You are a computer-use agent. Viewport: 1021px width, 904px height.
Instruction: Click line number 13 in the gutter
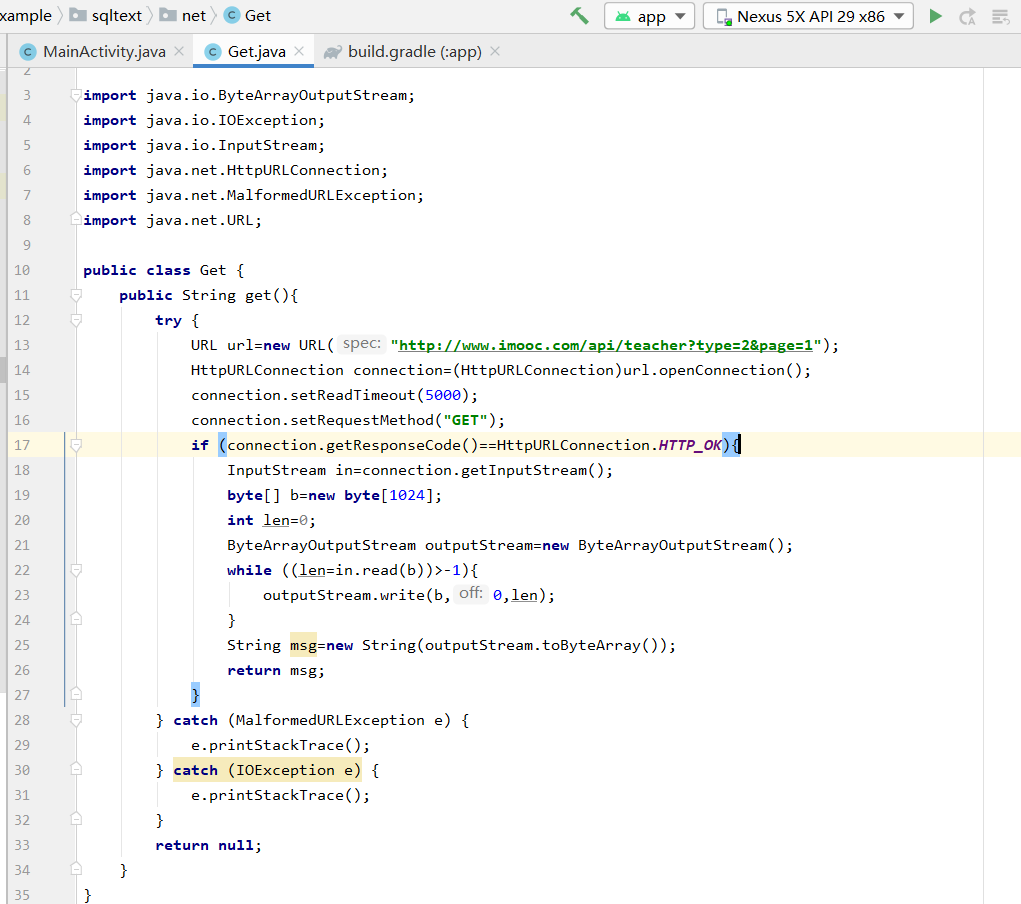coord(22,345)
